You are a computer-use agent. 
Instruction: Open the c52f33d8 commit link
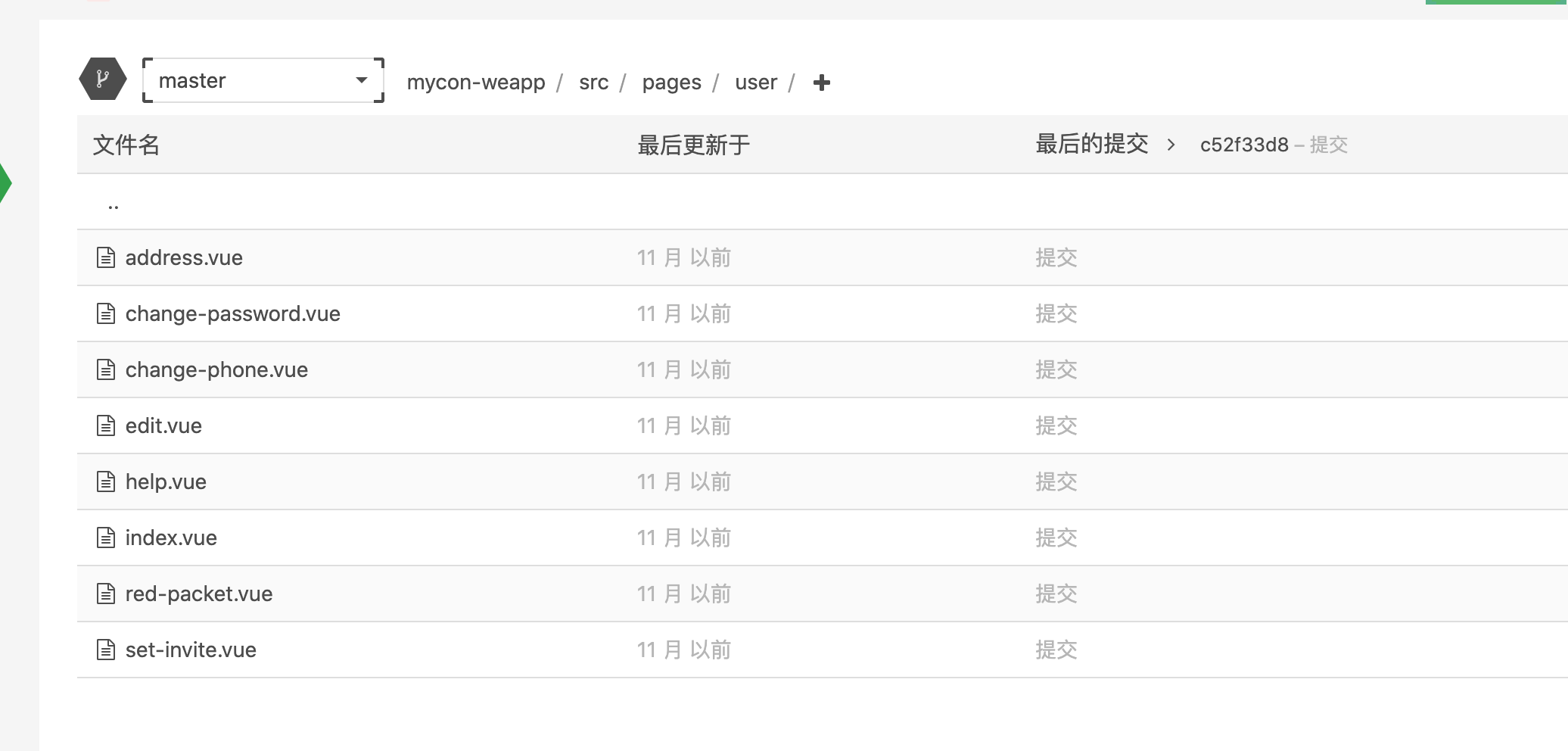pos(1243,145)
